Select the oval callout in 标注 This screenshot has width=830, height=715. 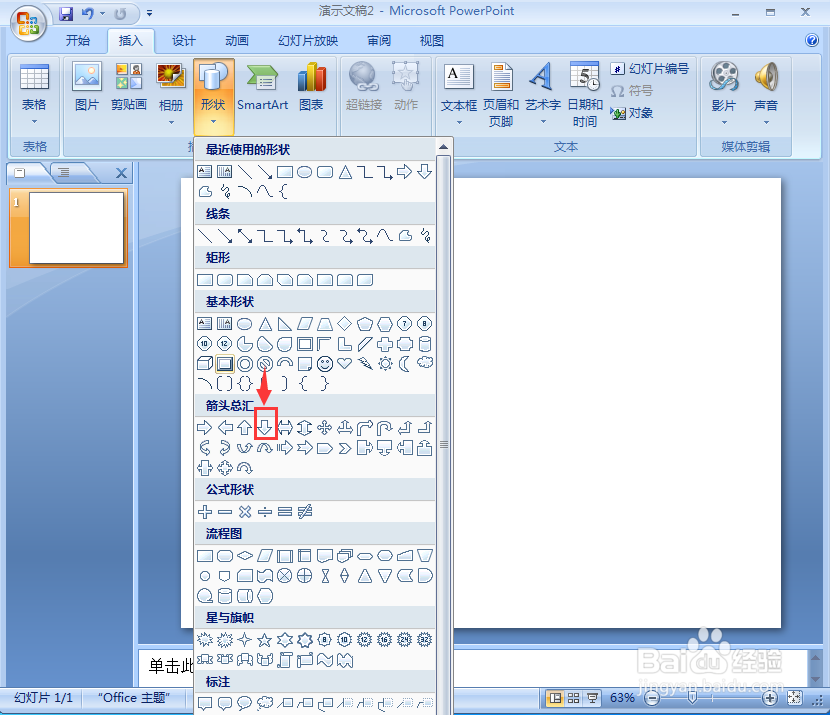(245, 703)
